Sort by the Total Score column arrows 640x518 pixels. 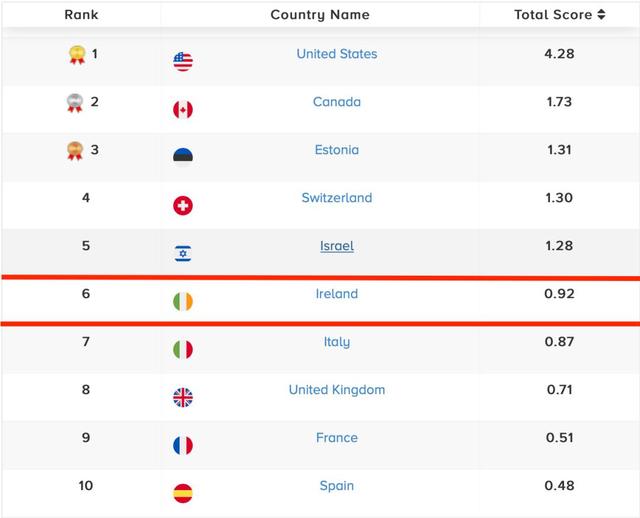601,15
